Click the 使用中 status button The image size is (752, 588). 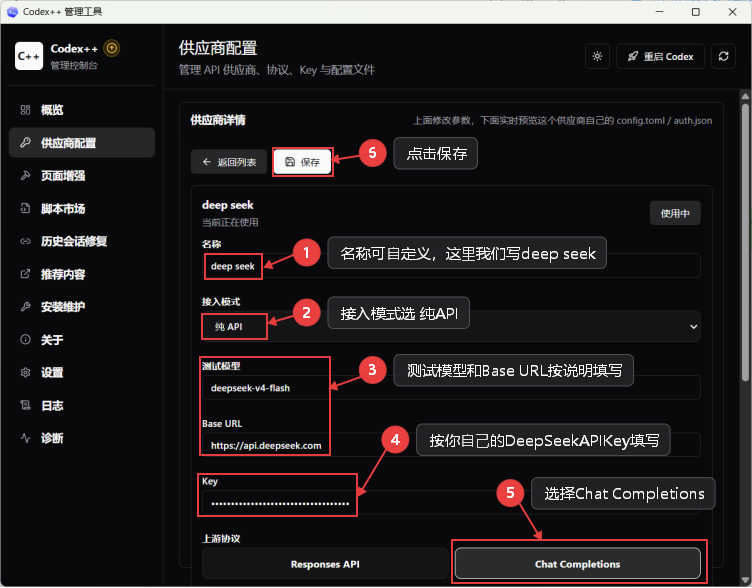675,213
